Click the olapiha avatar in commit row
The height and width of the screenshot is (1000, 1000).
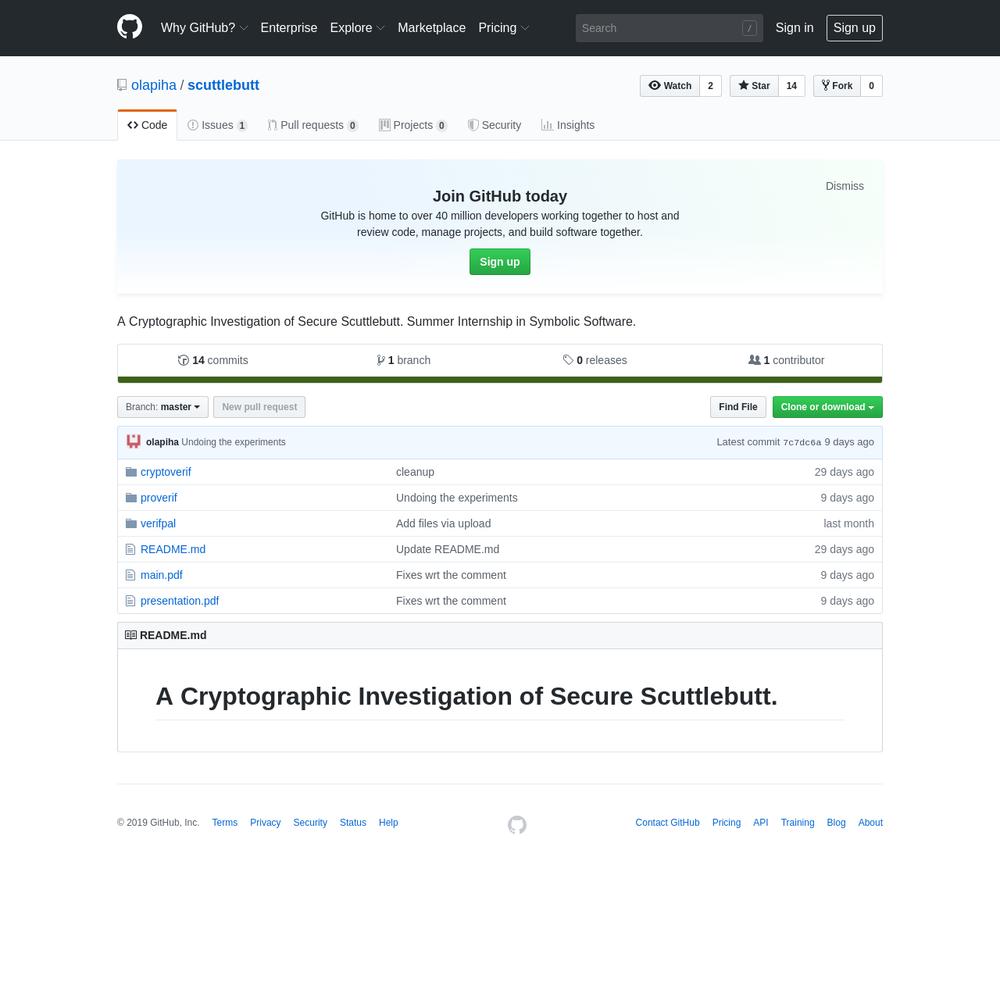(133, 441)
